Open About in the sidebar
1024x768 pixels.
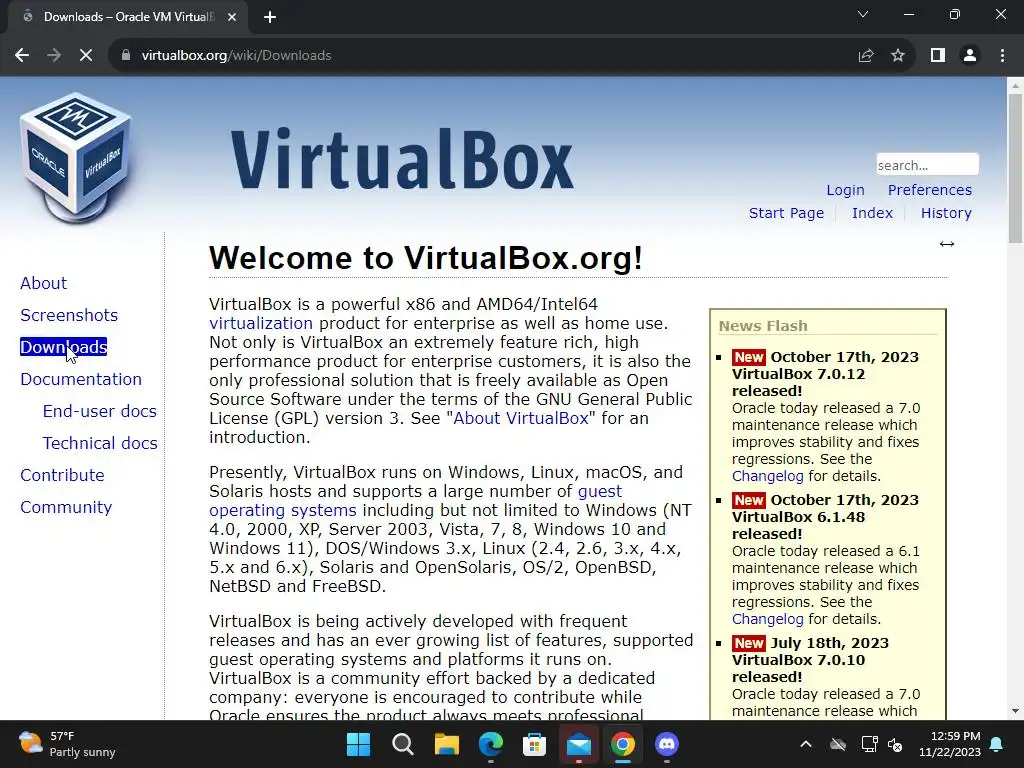[43, 283]
